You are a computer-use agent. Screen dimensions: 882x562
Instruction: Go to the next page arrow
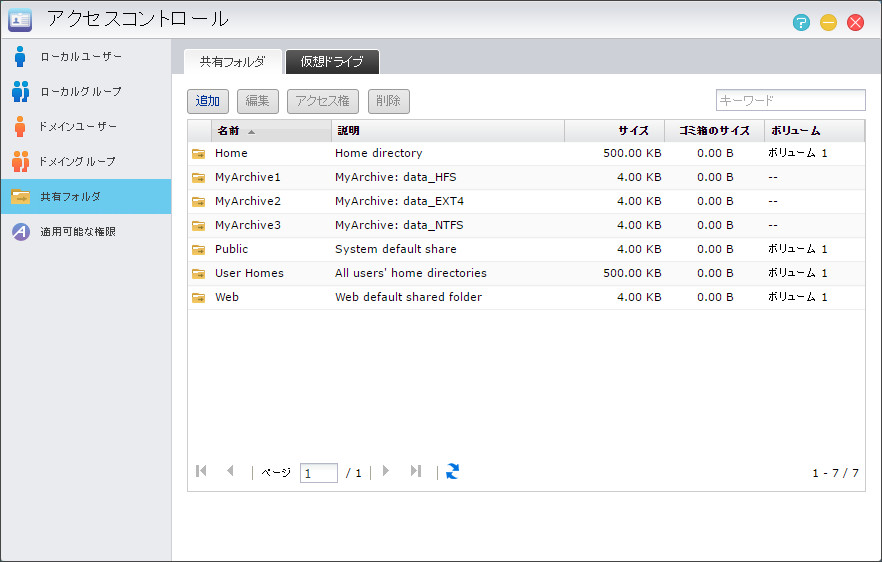click(386, 471)
